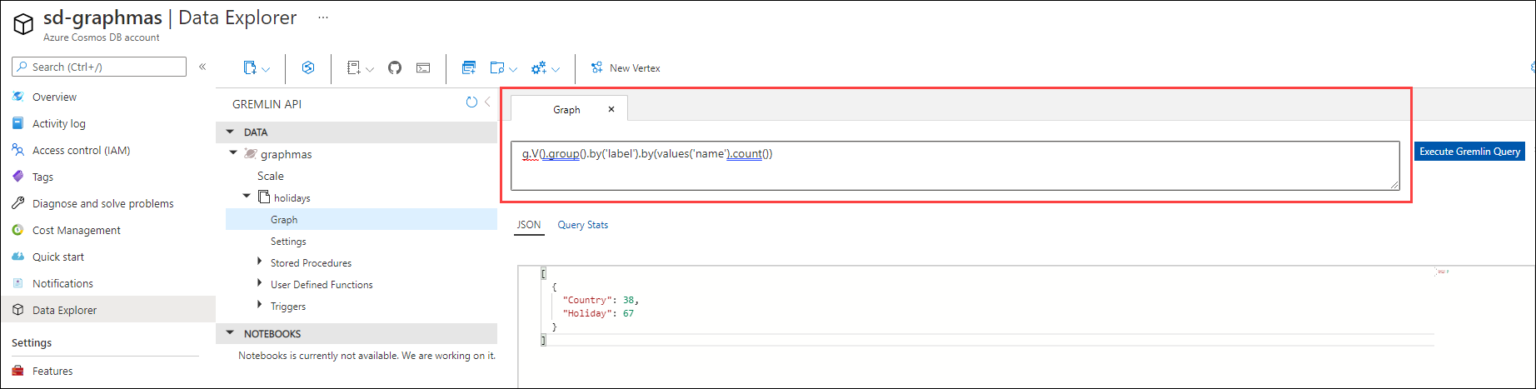Image resolution: width=1536 pixels, height=389 pixels.
Task: Click the red Features toolbox icon
Action: (17, 371)
